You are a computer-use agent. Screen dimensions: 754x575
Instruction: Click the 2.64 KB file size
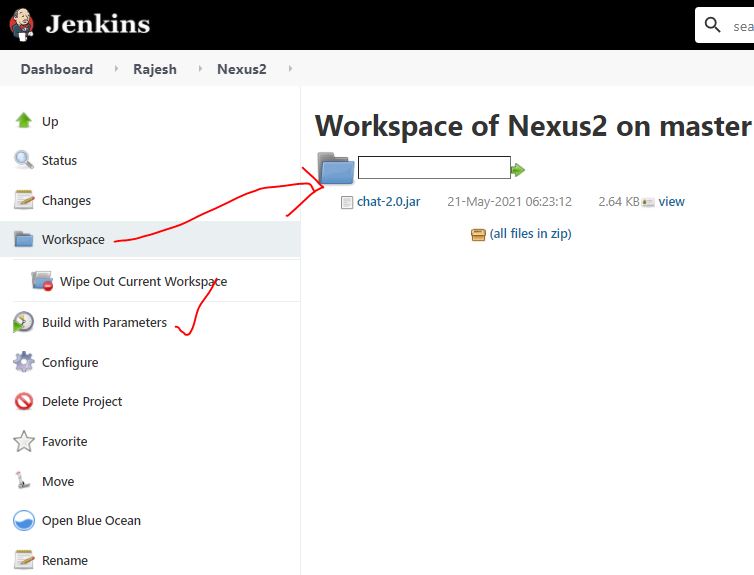click(x=619, y=201)
